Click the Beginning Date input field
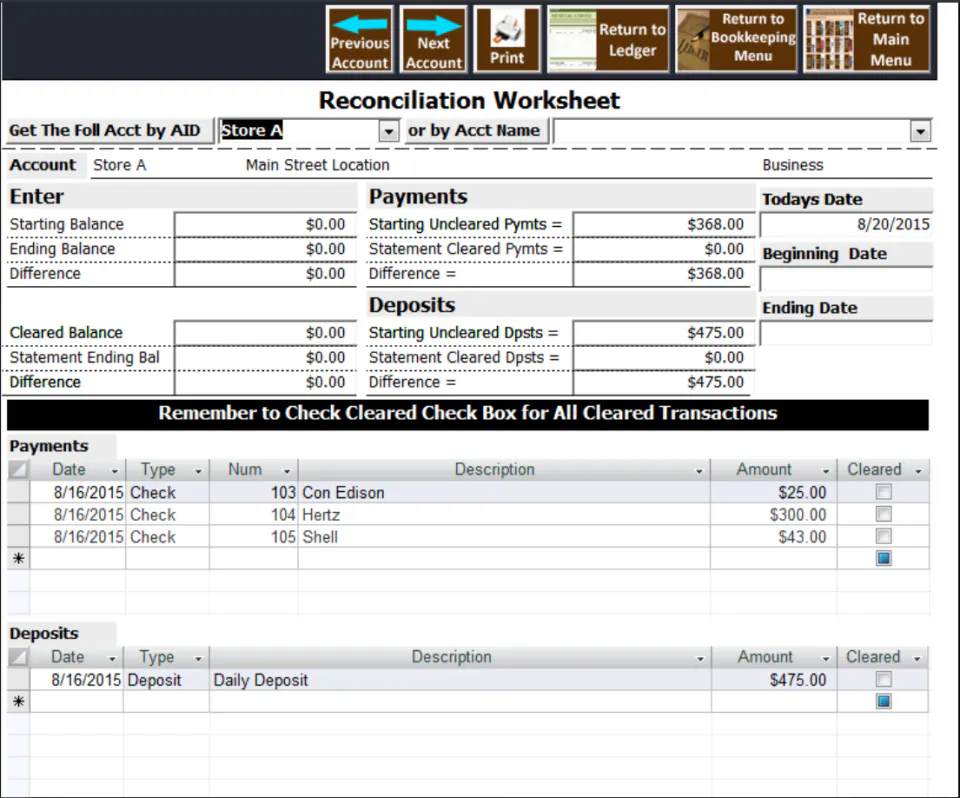This screenshot has height=798, width=960. point(845,278)
